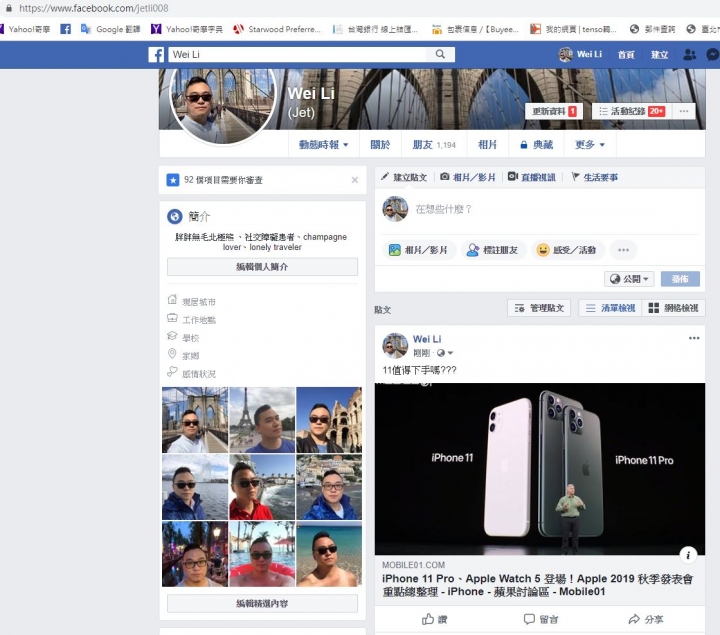Open the iPhone 11 link preview image
The height and width of the screenshot is (635, 720).
click(x=540, y=469)
